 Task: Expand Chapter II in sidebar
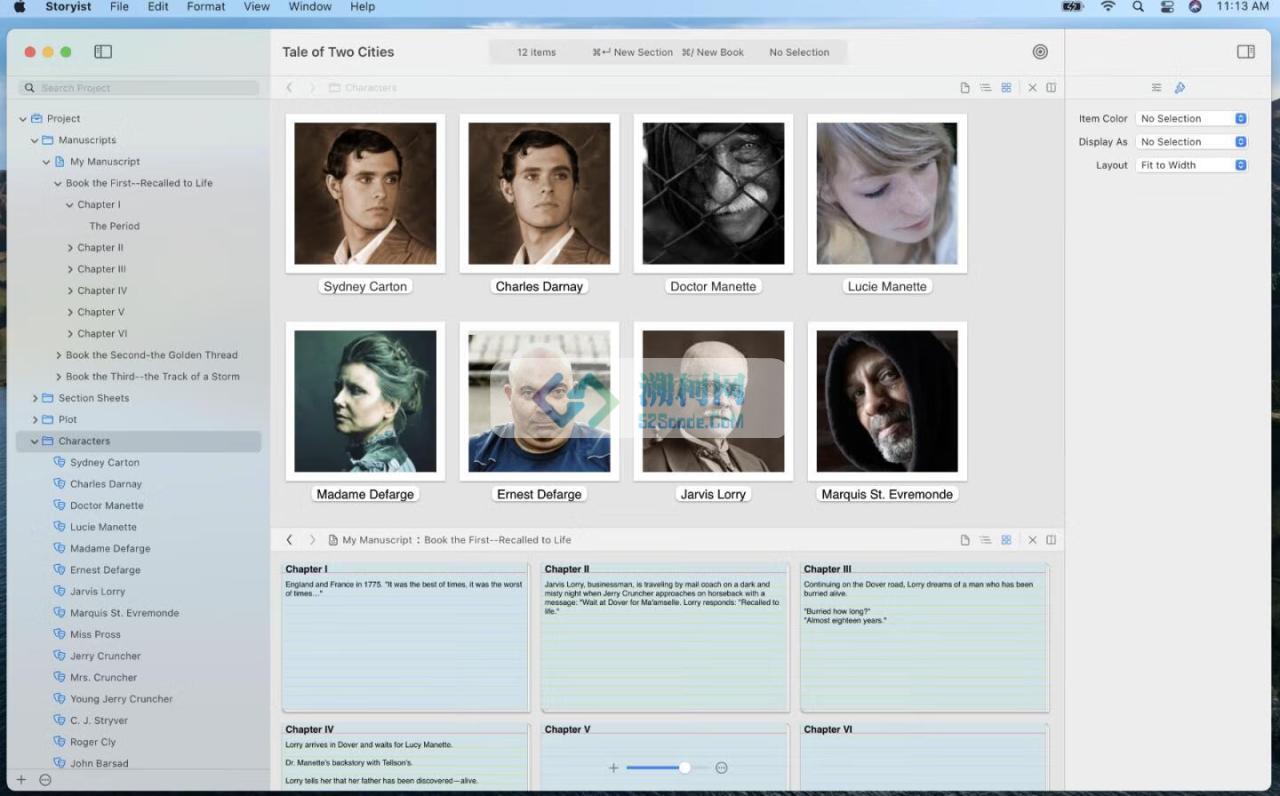pyautogui.click(x=70, y=248)
